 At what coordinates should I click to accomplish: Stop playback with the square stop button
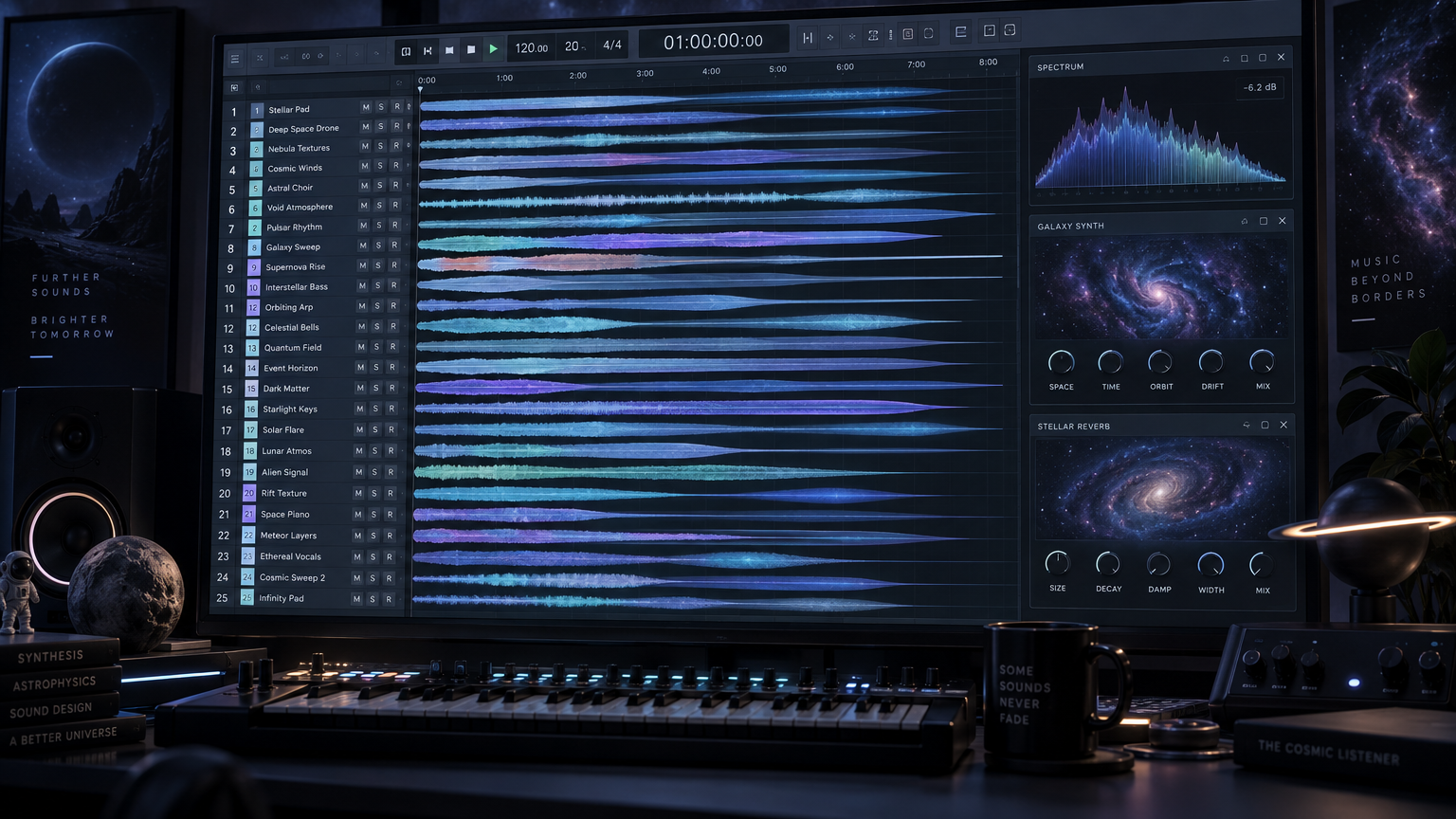pyautogui.click(x=471, y=49)
